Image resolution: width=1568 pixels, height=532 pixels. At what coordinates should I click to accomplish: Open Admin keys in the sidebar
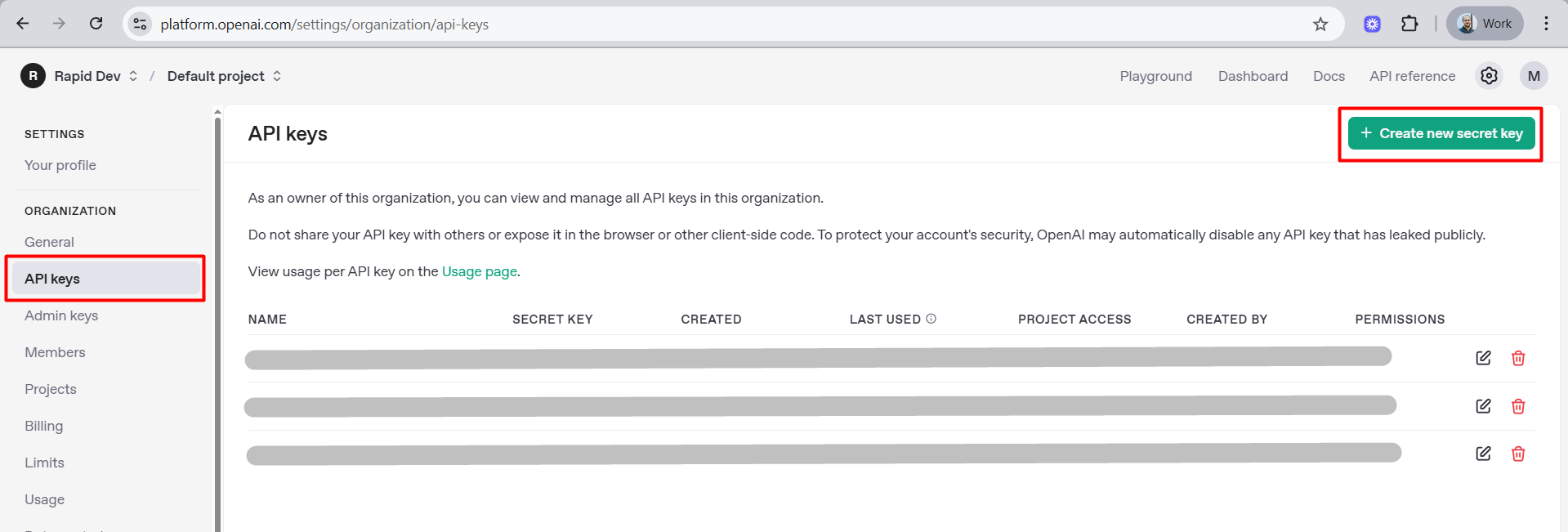point(61,315)
